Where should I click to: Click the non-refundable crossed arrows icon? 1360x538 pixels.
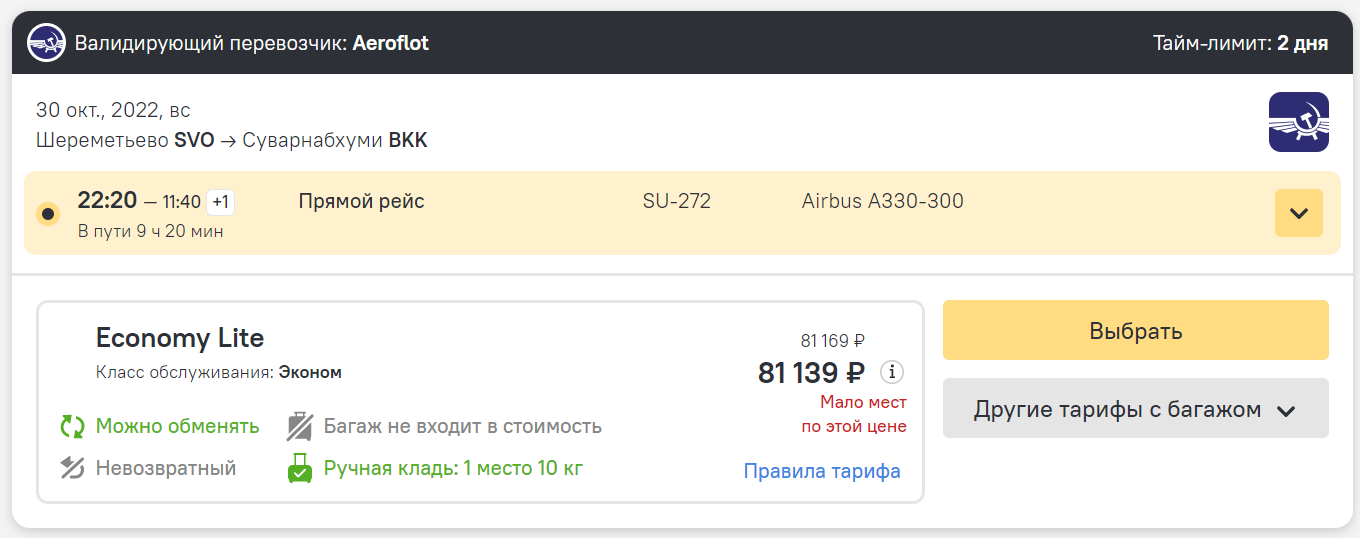[x=72, y=468]
